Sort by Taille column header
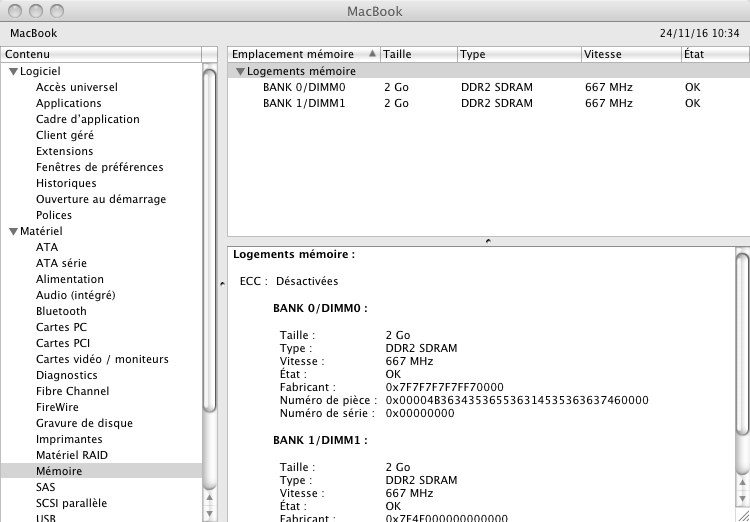 419,54
